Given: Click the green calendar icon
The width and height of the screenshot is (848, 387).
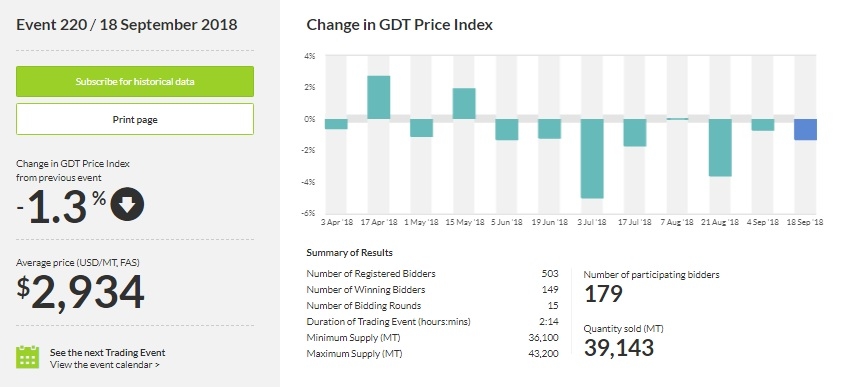Looking at the screenshot, I should click(27, 357).
